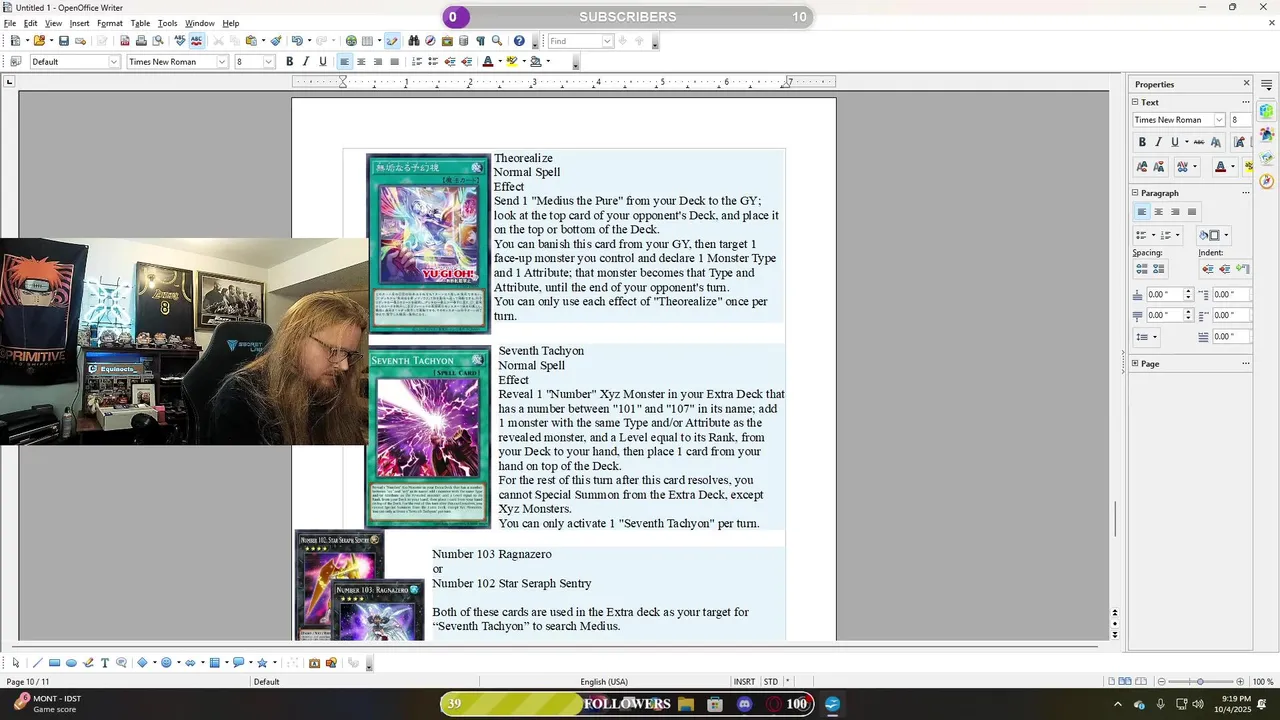Open the Window menu
1280x720 pixels.
199,23
